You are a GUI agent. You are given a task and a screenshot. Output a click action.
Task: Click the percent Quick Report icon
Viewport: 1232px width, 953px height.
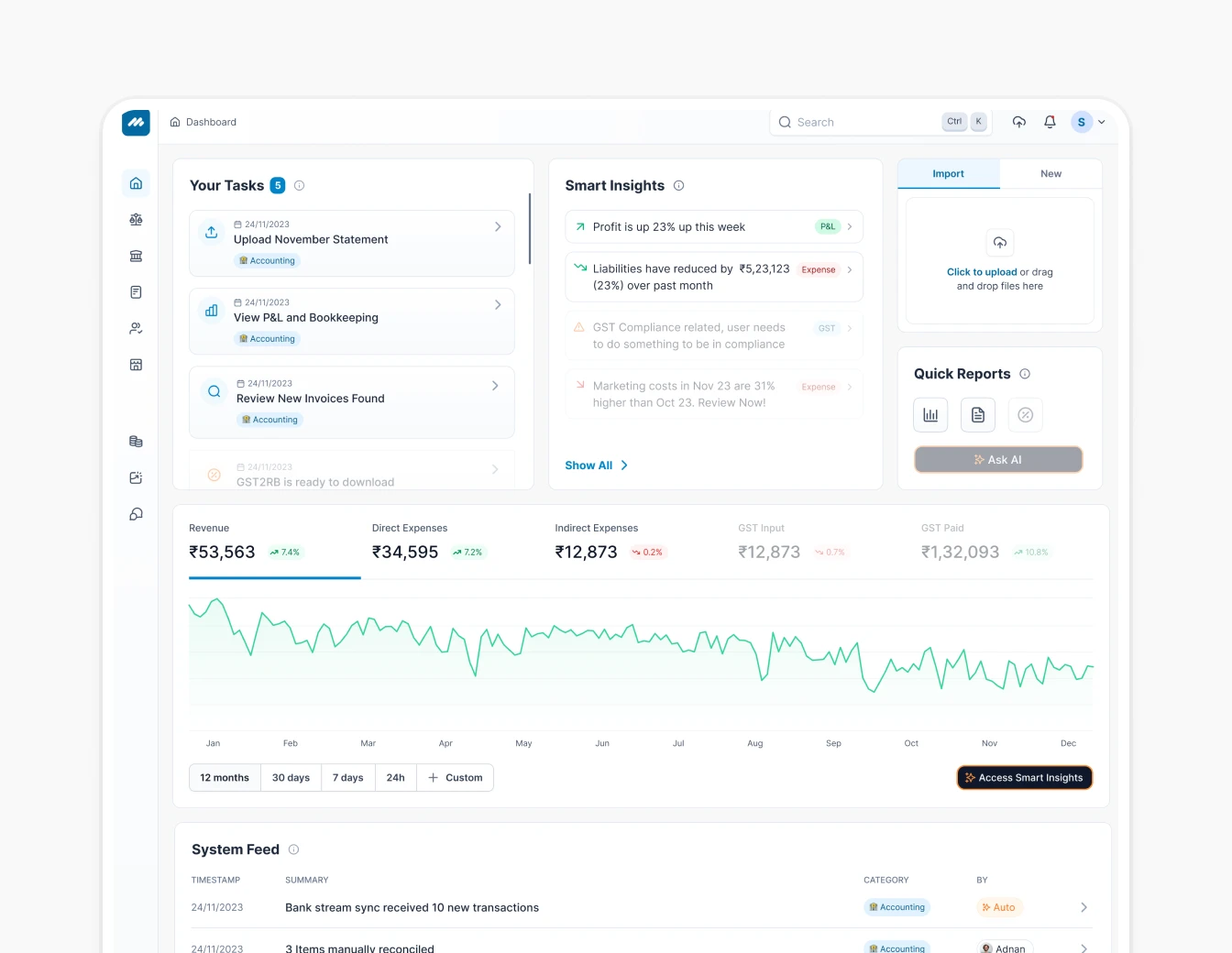coord(1025,414)
